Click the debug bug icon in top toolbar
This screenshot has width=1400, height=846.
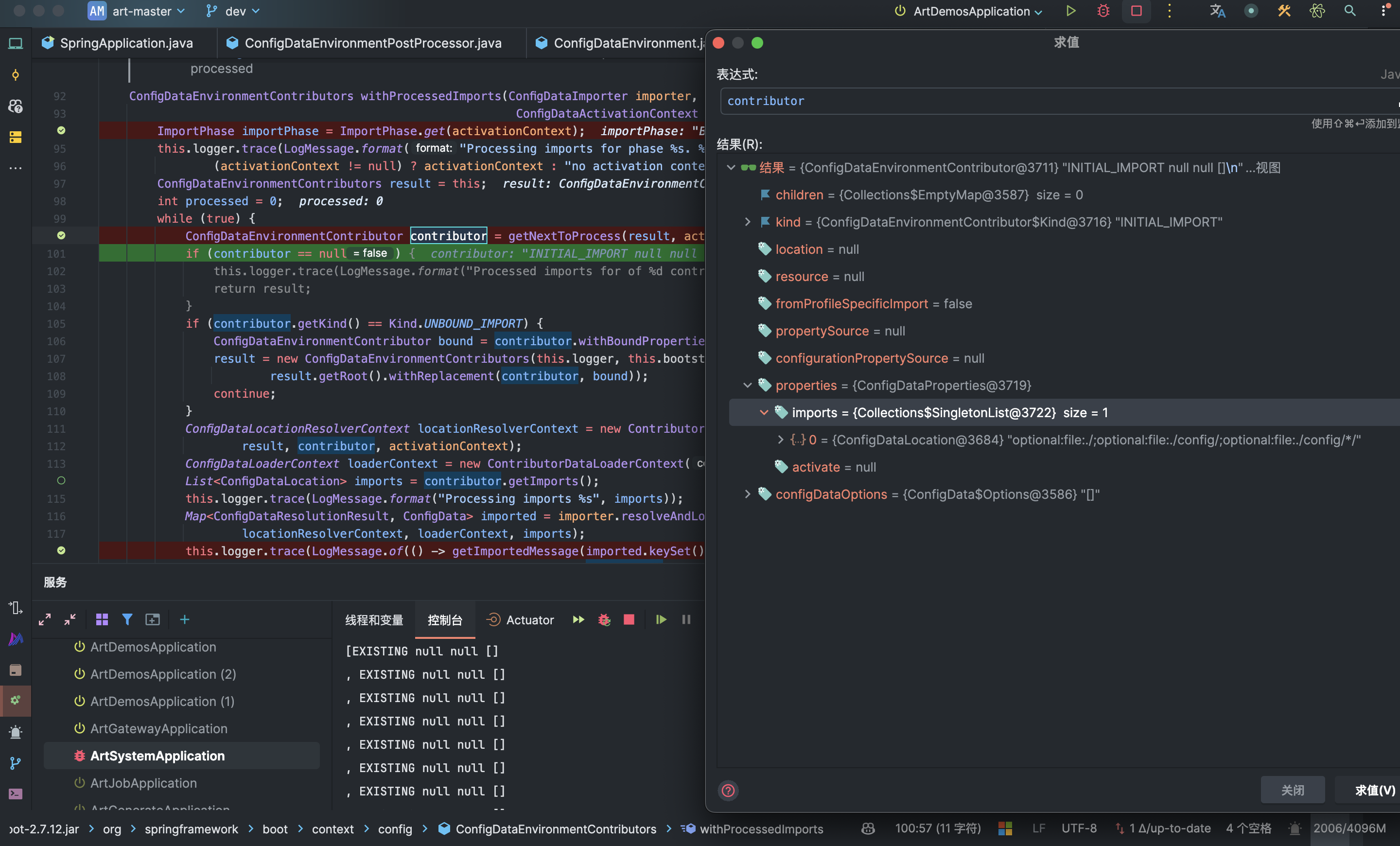[x=1103, y=11]
